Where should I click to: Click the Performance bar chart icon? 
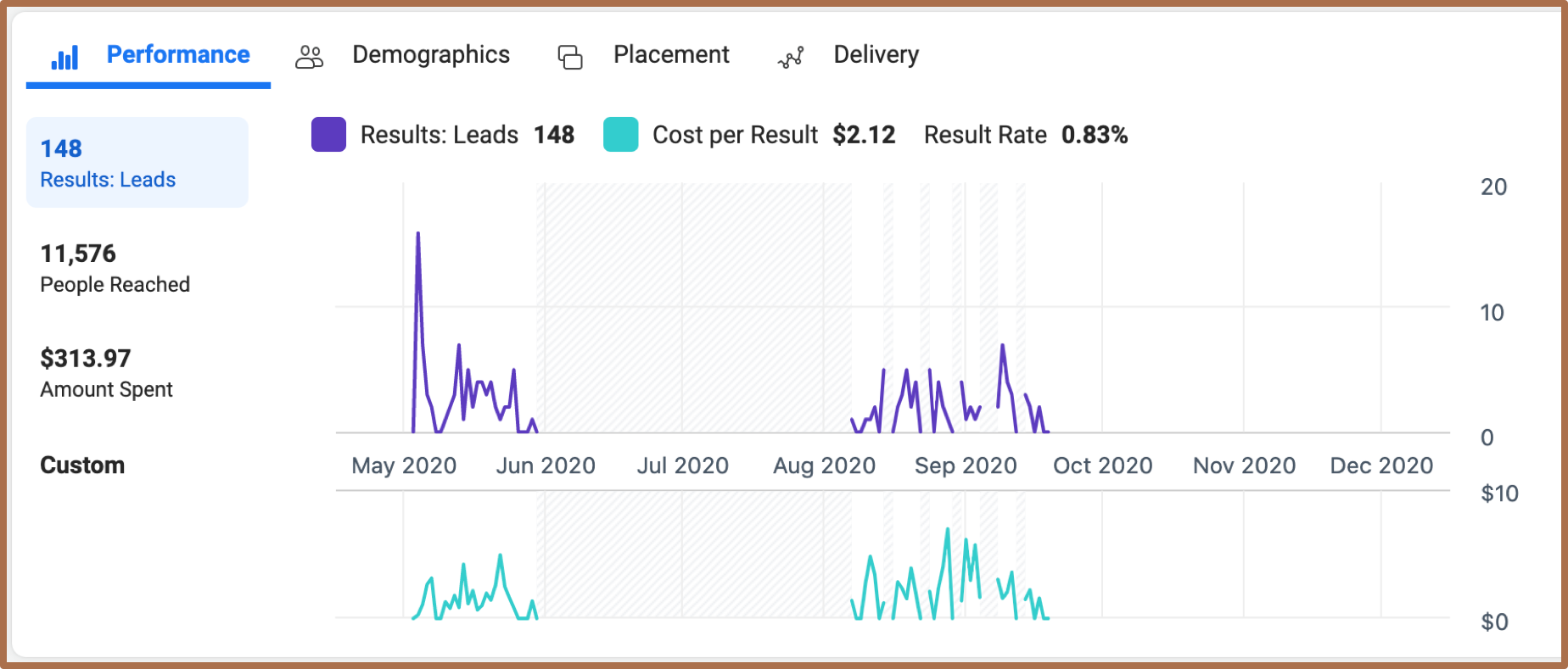(x=64, y=57)
